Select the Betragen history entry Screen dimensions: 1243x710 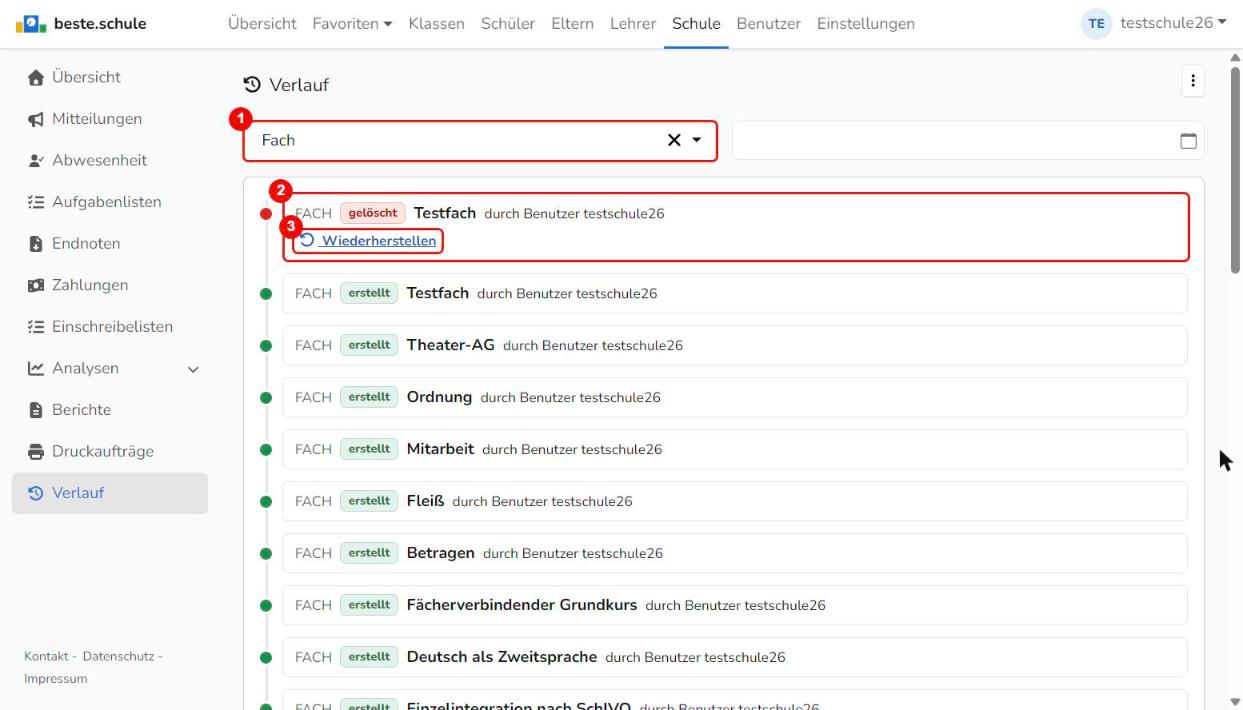click(735, 554)
